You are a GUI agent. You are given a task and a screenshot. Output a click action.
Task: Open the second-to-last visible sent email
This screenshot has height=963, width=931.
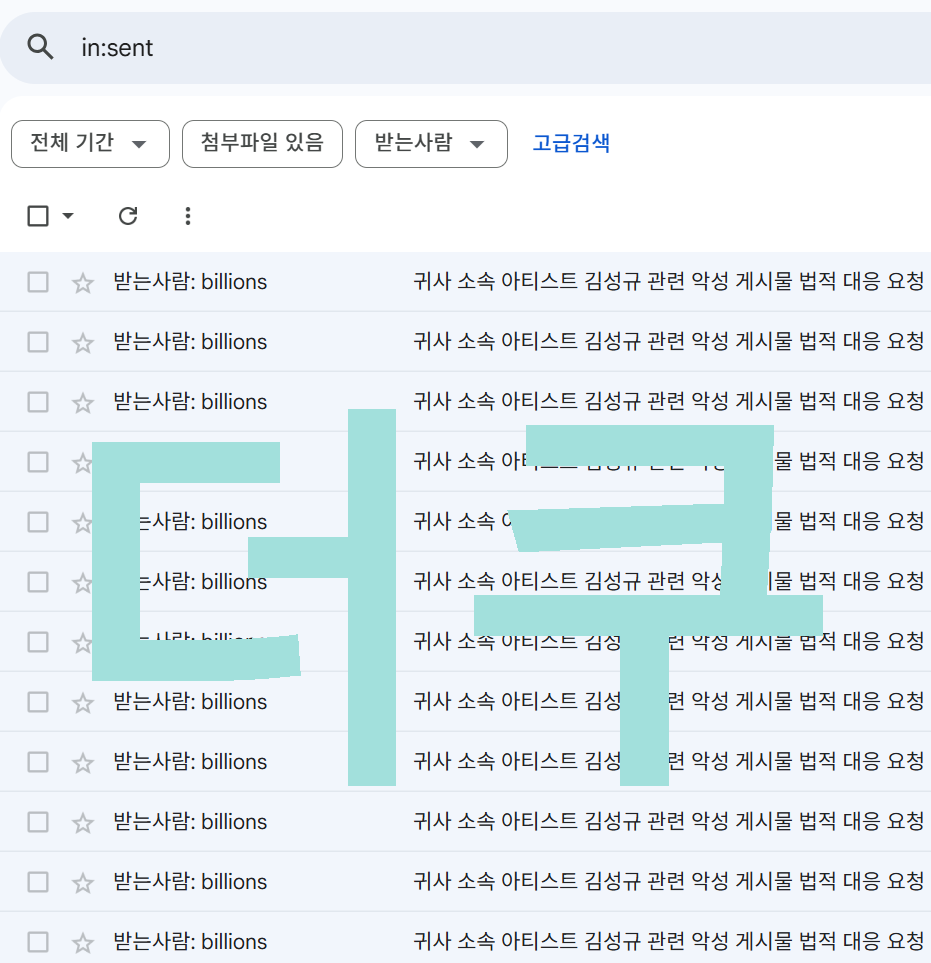point(668,881)
